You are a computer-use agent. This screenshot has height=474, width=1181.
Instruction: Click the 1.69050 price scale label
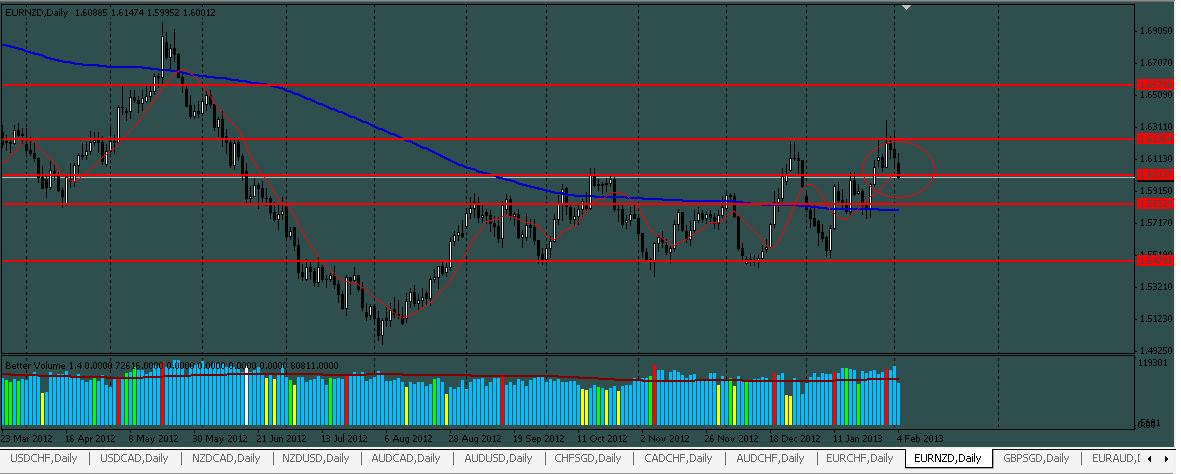pyautogui.click(x=1156, y=31)
